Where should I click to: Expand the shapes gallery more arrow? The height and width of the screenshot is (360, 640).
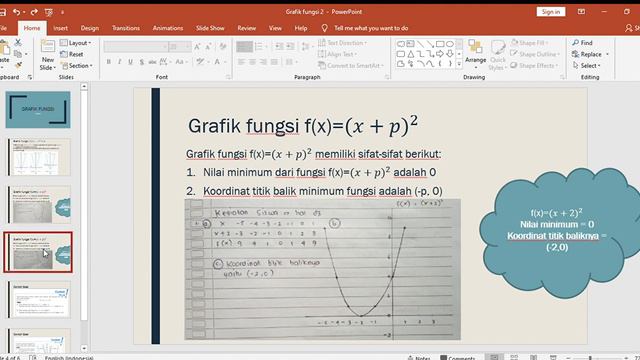click(x=459, y=64)
